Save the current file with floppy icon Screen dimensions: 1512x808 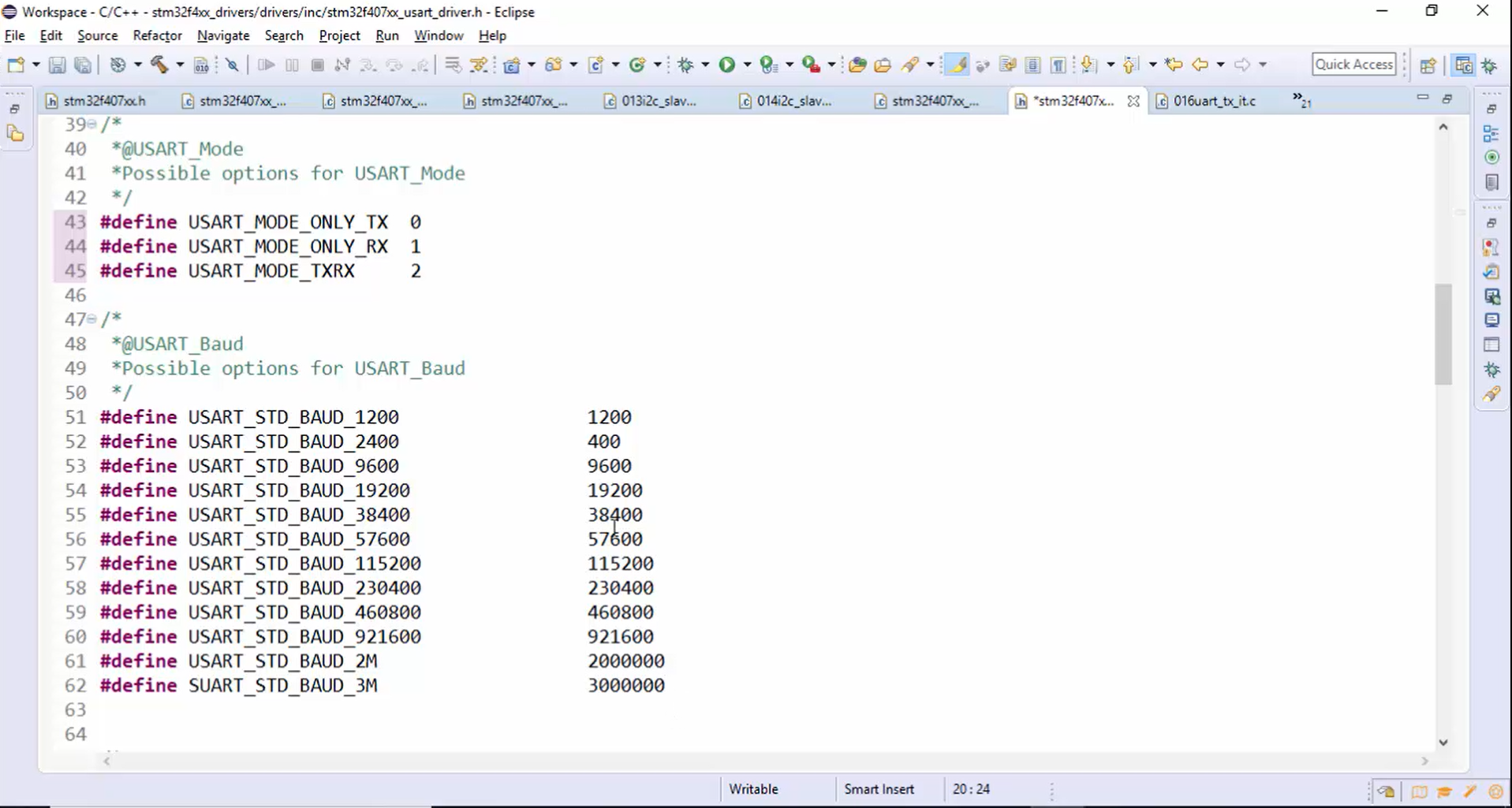click(57, 65)
